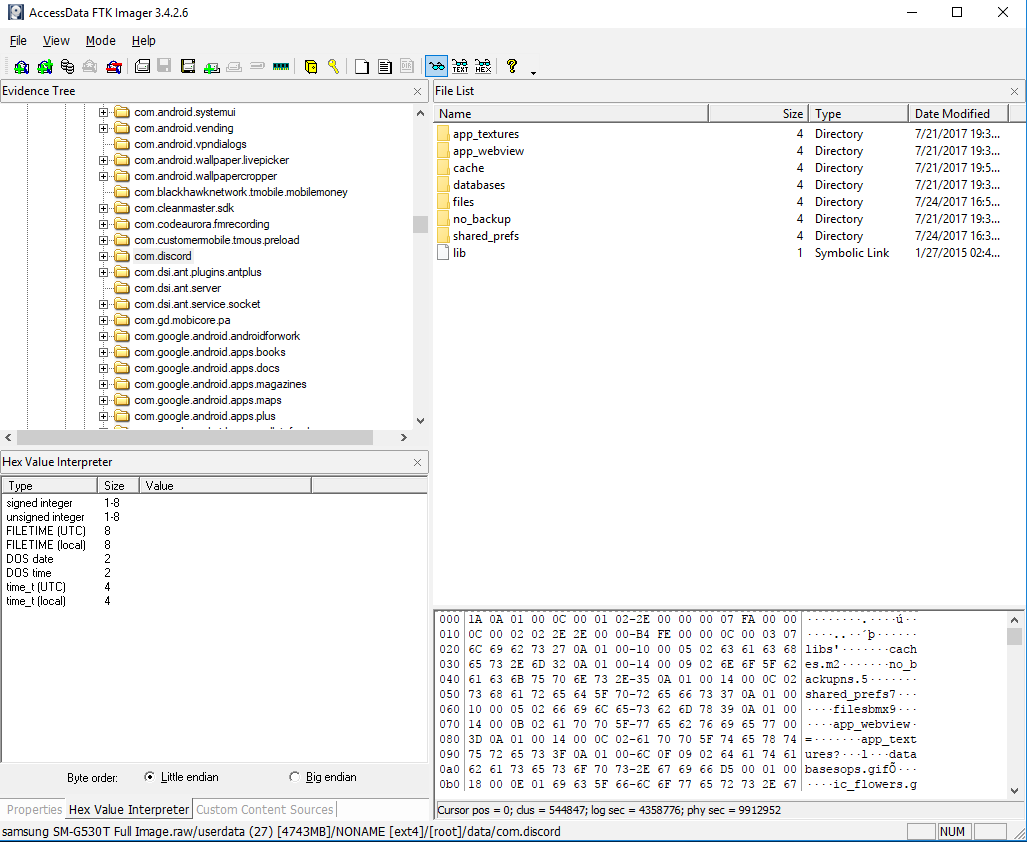Select com.dsi.ant.server tree item
The image size is (1027, 842).
coord(177,288)
